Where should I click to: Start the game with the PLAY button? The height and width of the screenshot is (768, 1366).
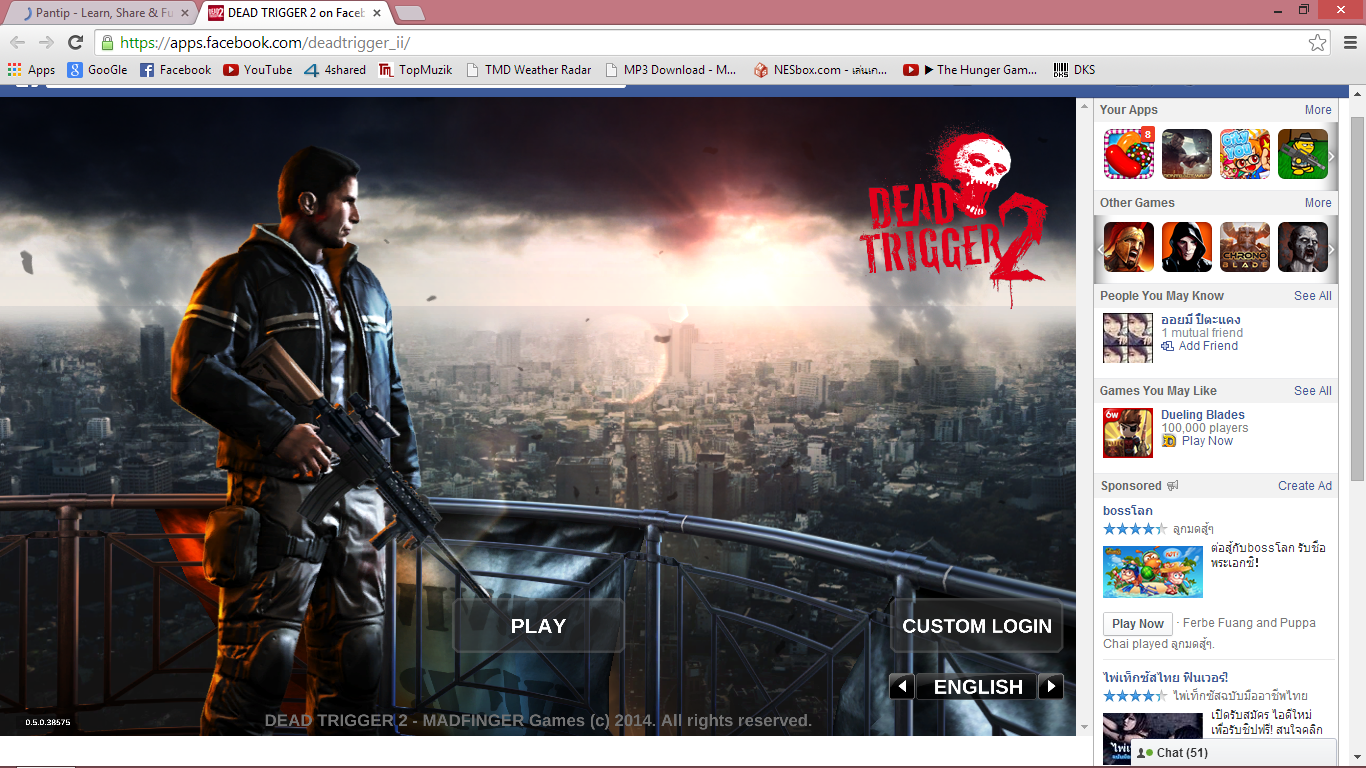click(538, 626)
